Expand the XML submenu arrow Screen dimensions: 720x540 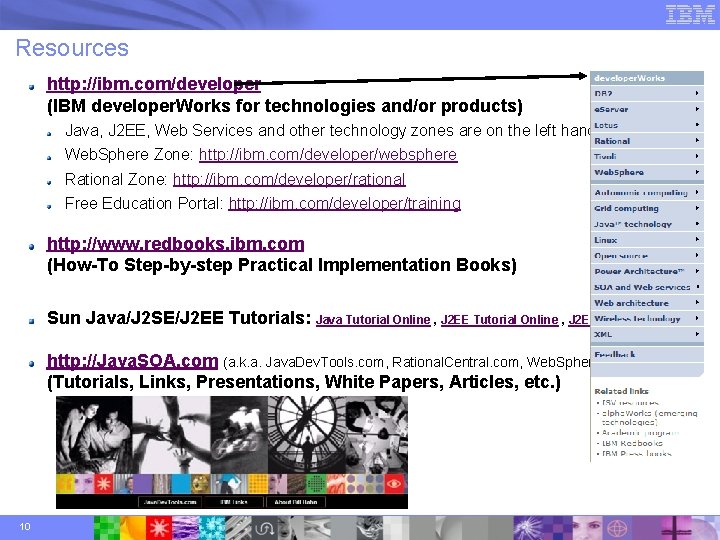pos(697,334)
